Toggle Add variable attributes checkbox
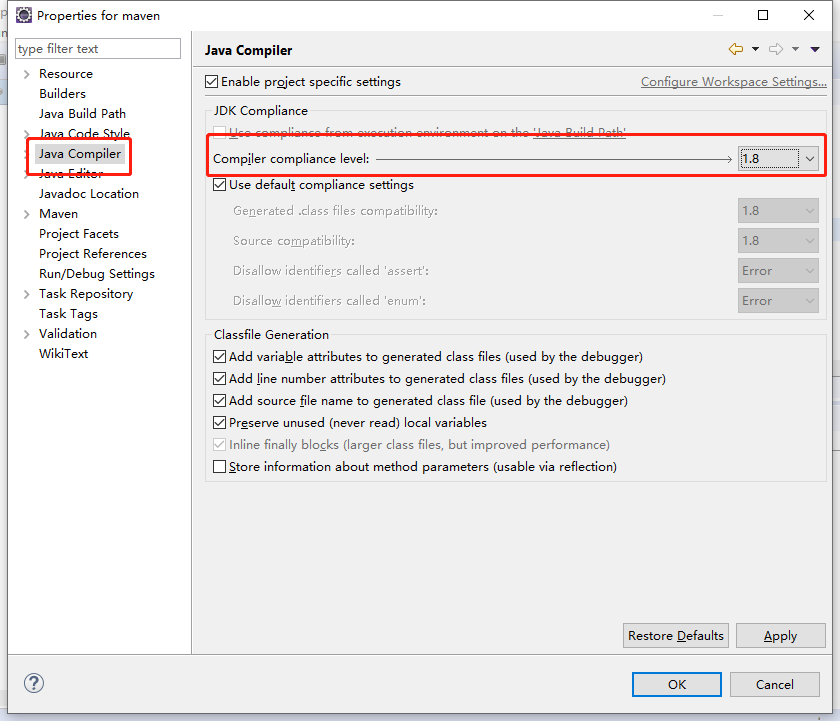This screenshot has width=840, height=721. click(219, 357)
